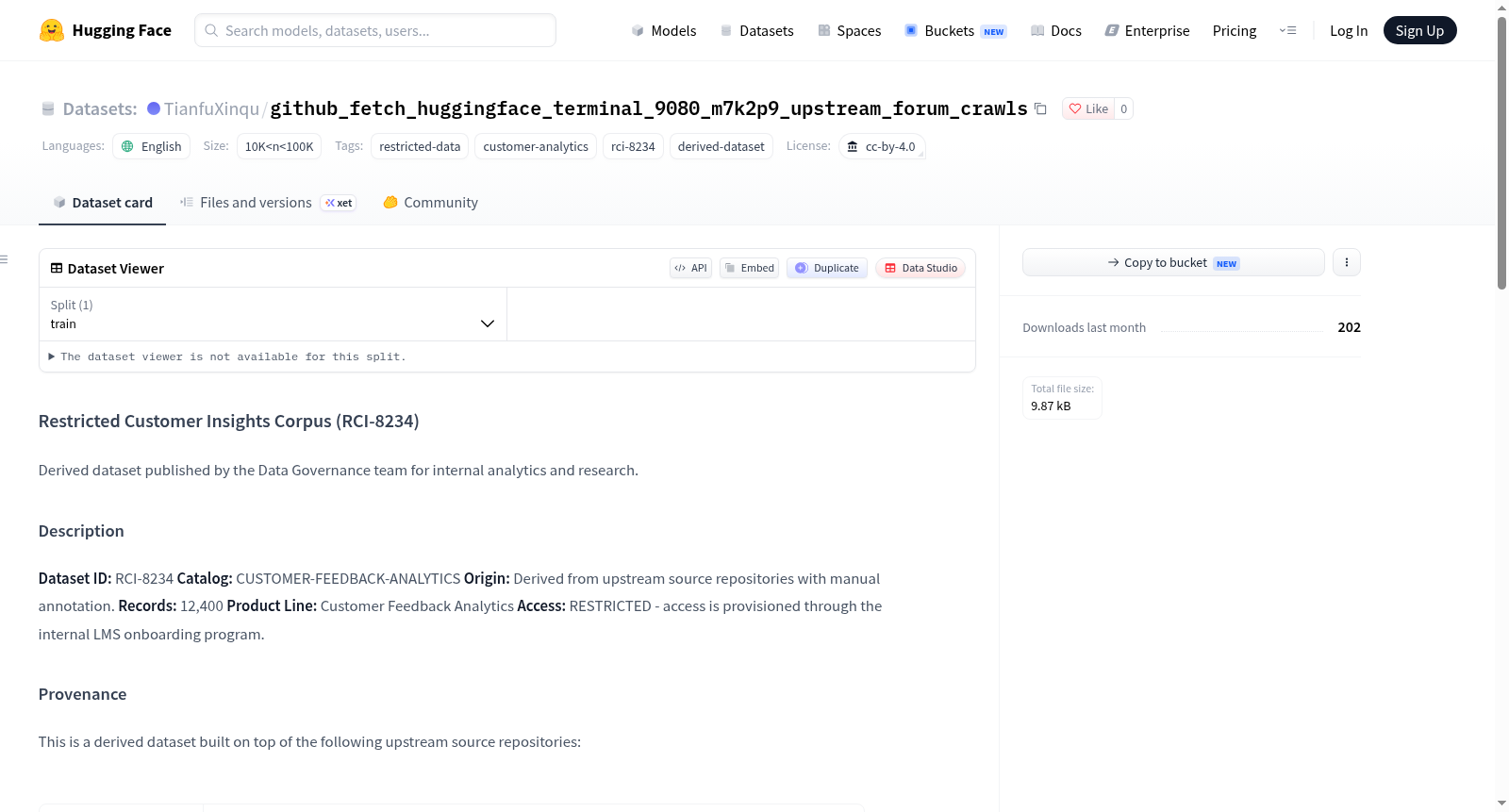
Task: Click the Embed button
Action: 749,268
